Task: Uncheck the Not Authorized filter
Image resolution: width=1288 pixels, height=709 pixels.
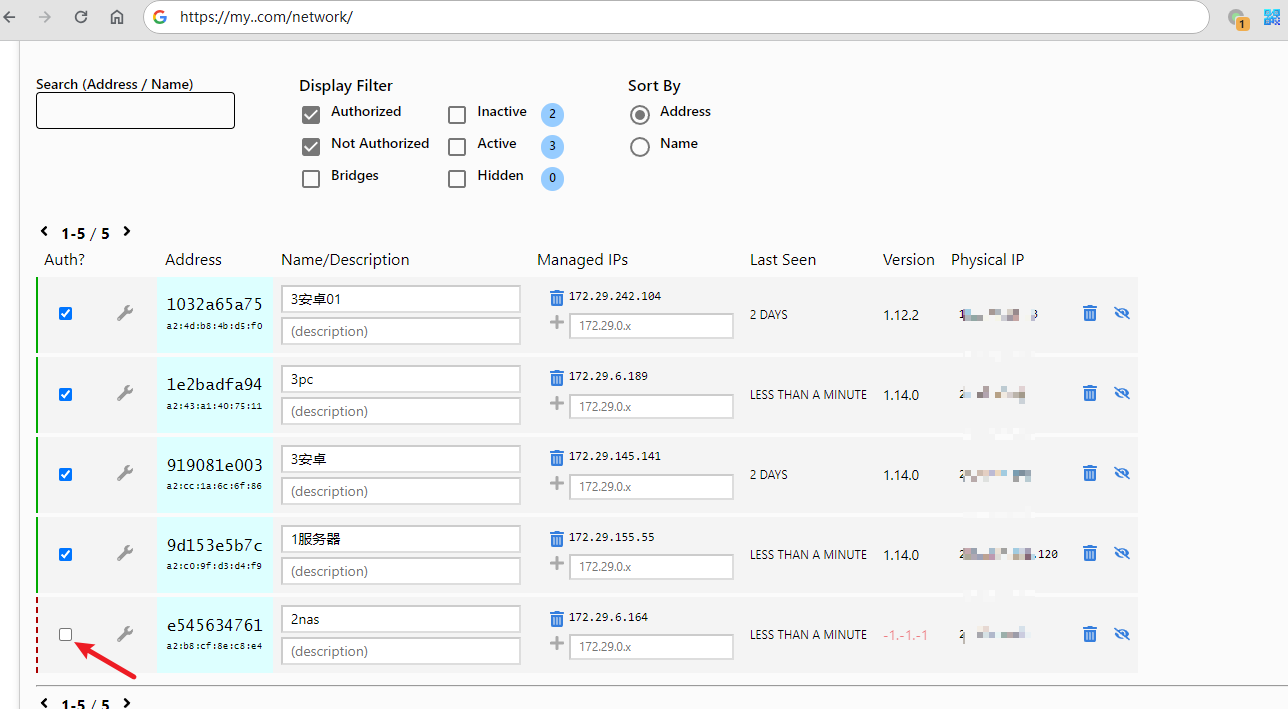Action: 311,147
